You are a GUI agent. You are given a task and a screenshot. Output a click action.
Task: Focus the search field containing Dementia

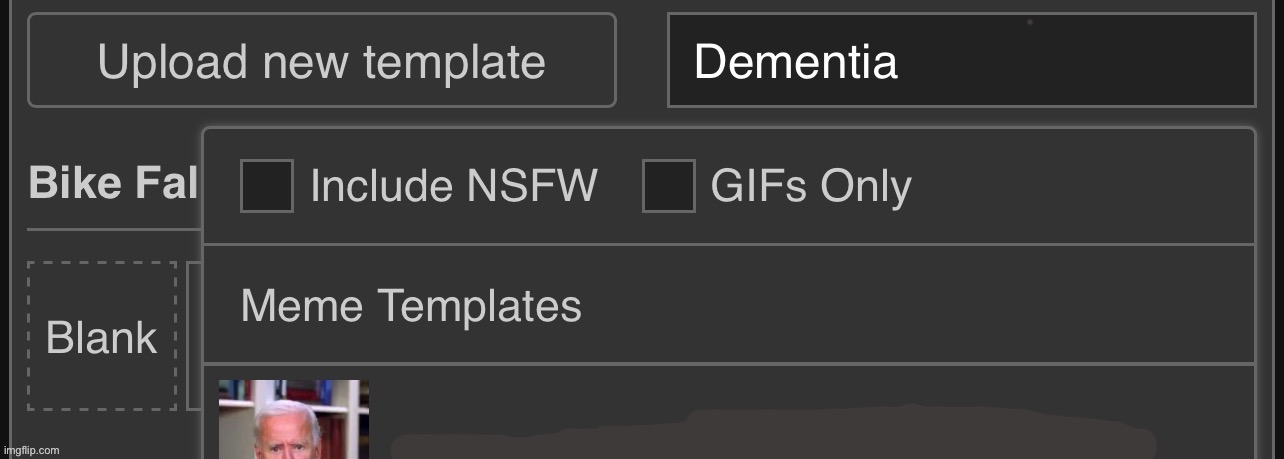(x=961, y=60)
